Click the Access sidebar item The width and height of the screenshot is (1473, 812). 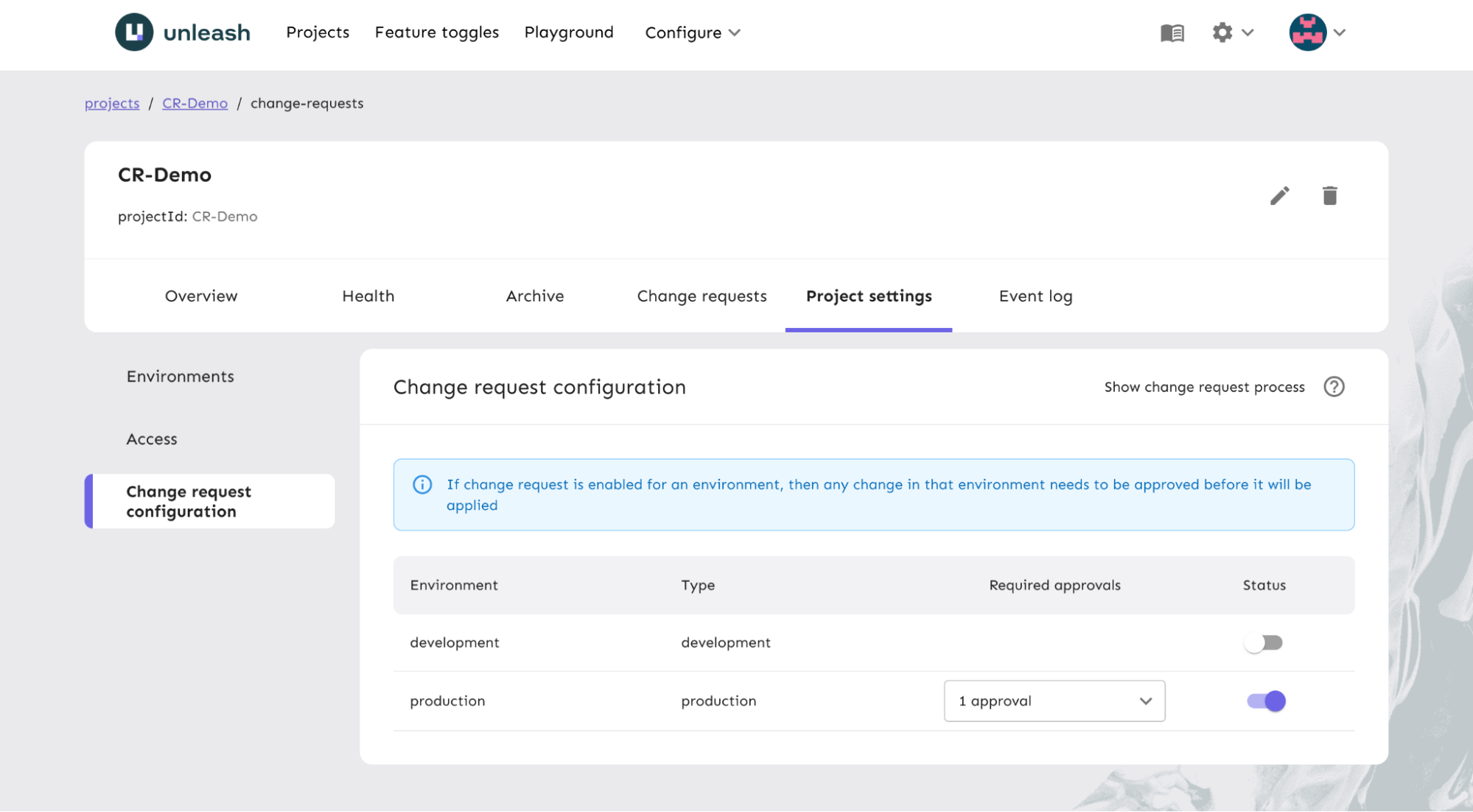coord(151,438)
